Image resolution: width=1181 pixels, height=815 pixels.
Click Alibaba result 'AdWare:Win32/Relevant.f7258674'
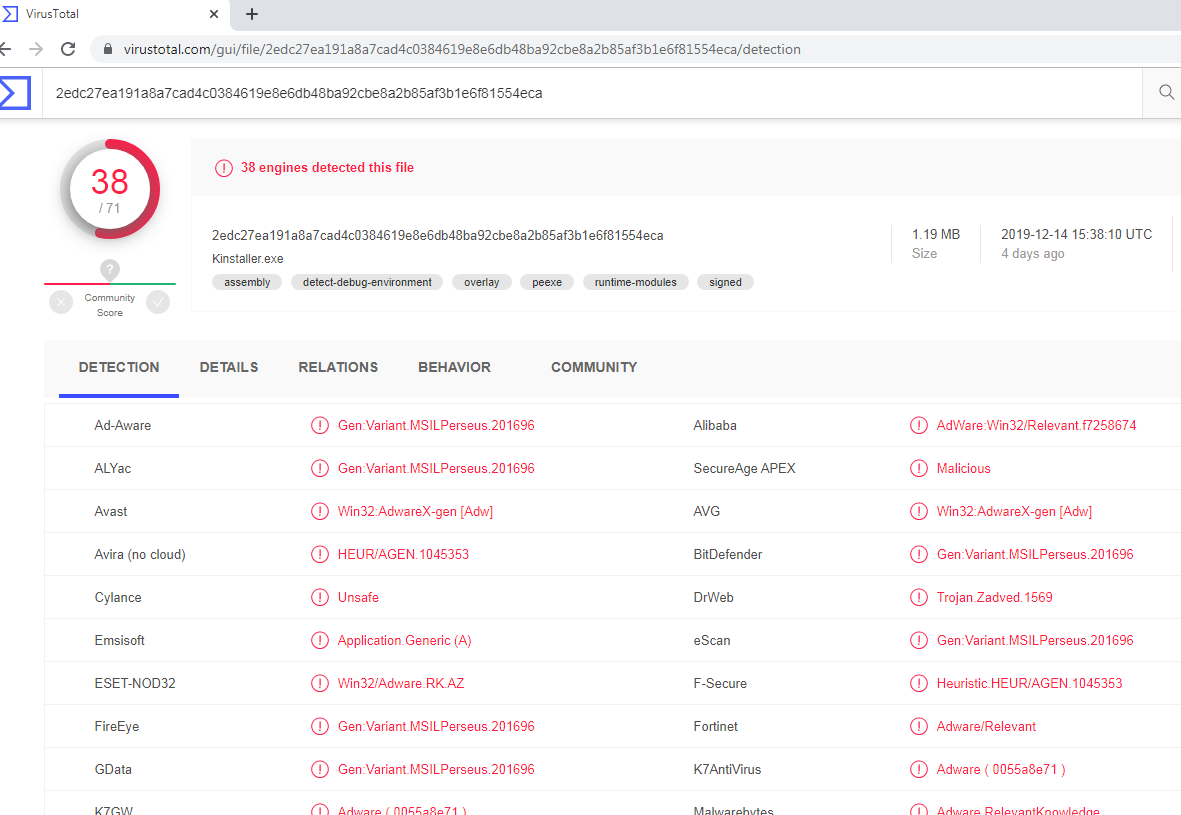coord(1036,426)
